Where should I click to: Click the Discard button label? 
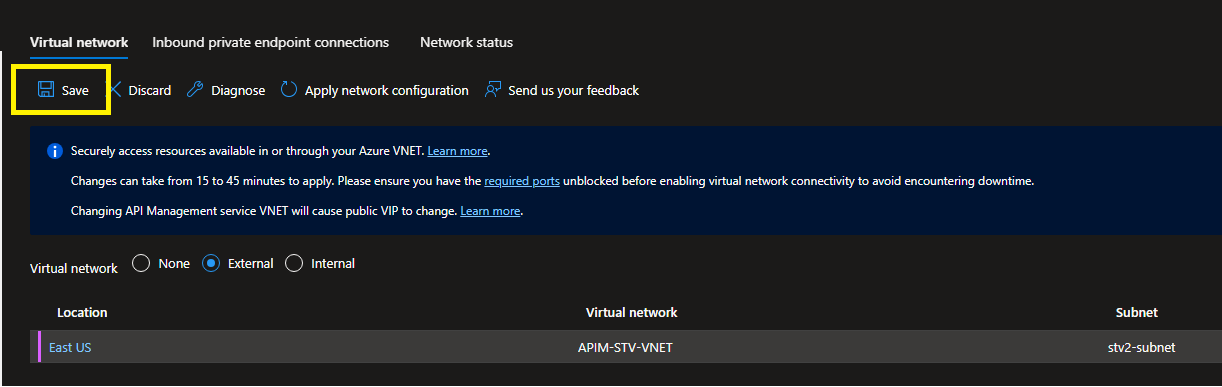[150, 90]
